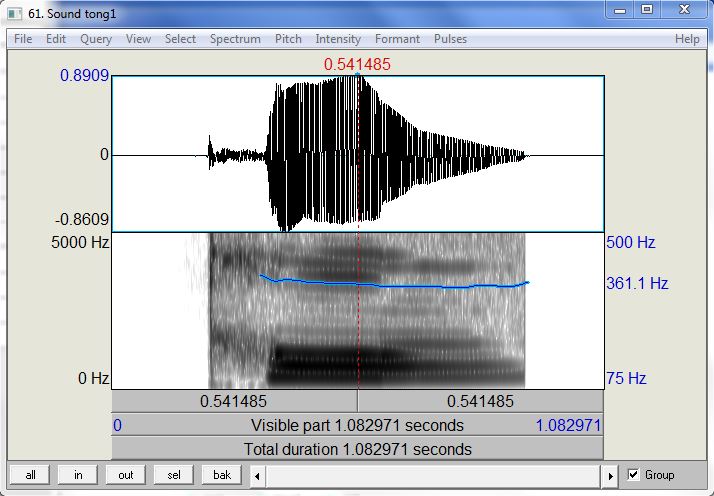Open the Pulses menu
Viewport: 714px width, 496px height.
point(450,39)
